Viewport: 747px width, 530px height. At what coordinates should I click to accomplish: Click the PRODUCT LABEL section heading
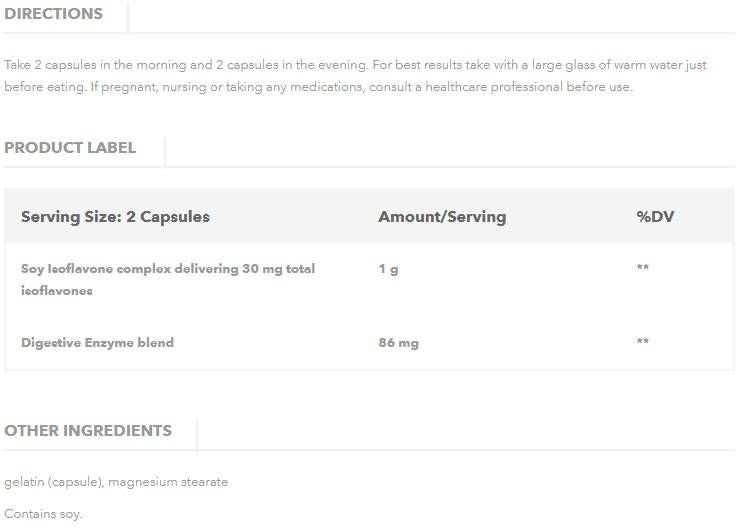click(70, 148)
